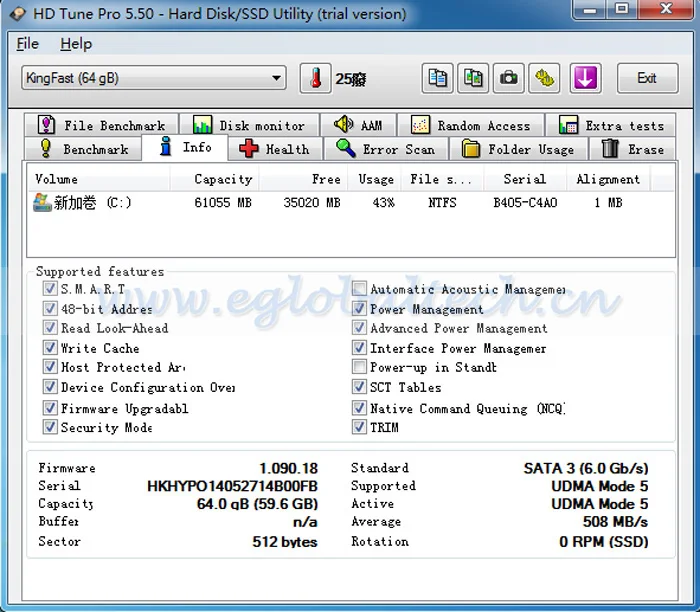Toggle the Firmware Upgradable checkbox
Screen dimensions: 700x612
point(50,408)
